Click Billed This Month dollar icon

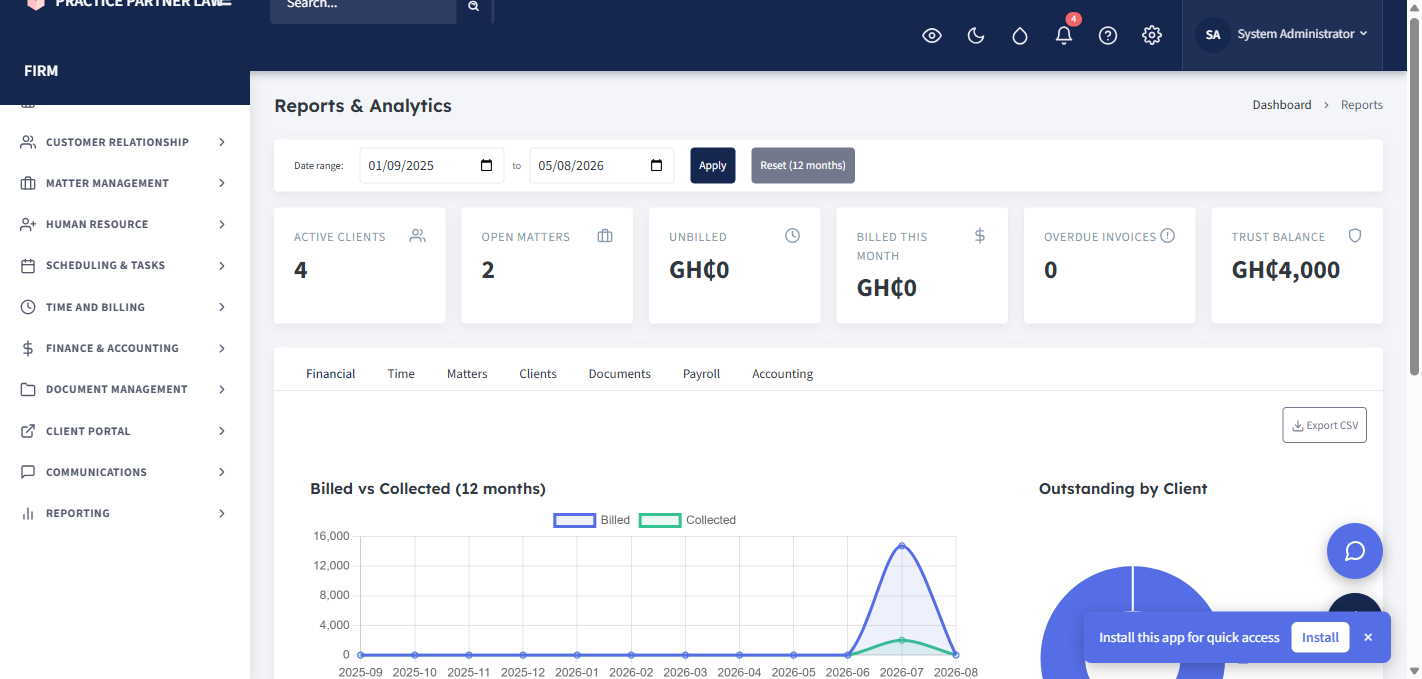980,236
